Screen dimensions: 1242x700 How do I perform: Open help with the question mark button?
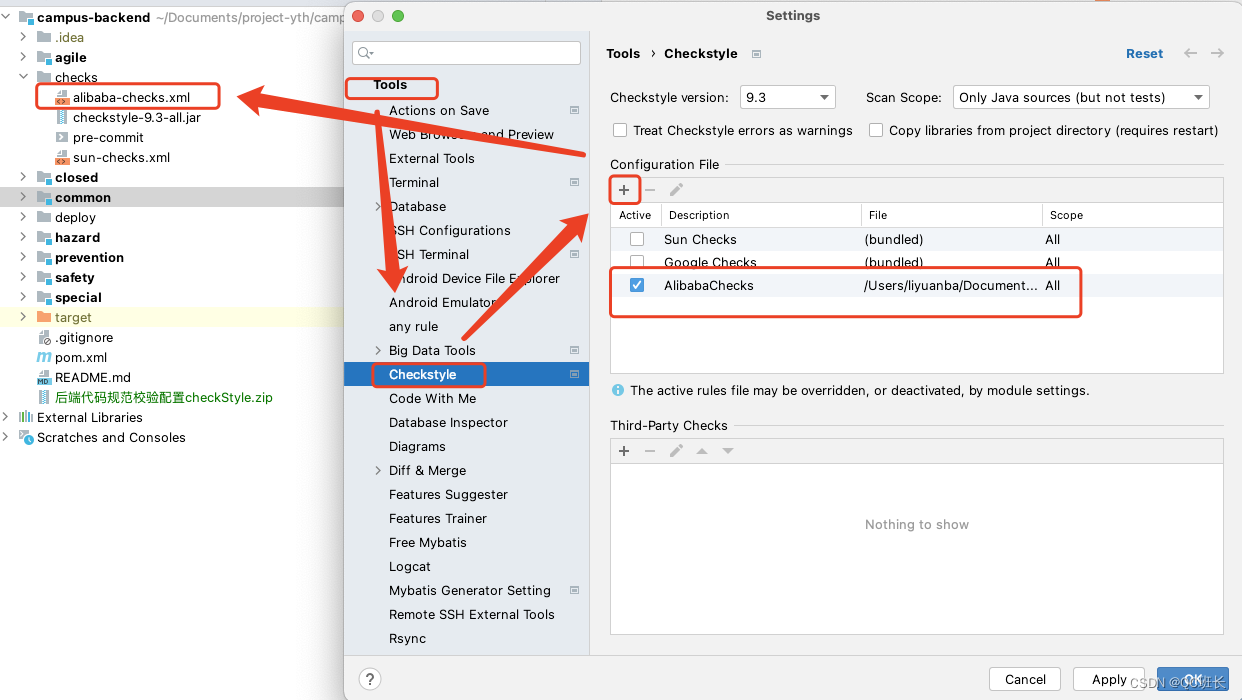click(370, 678)
